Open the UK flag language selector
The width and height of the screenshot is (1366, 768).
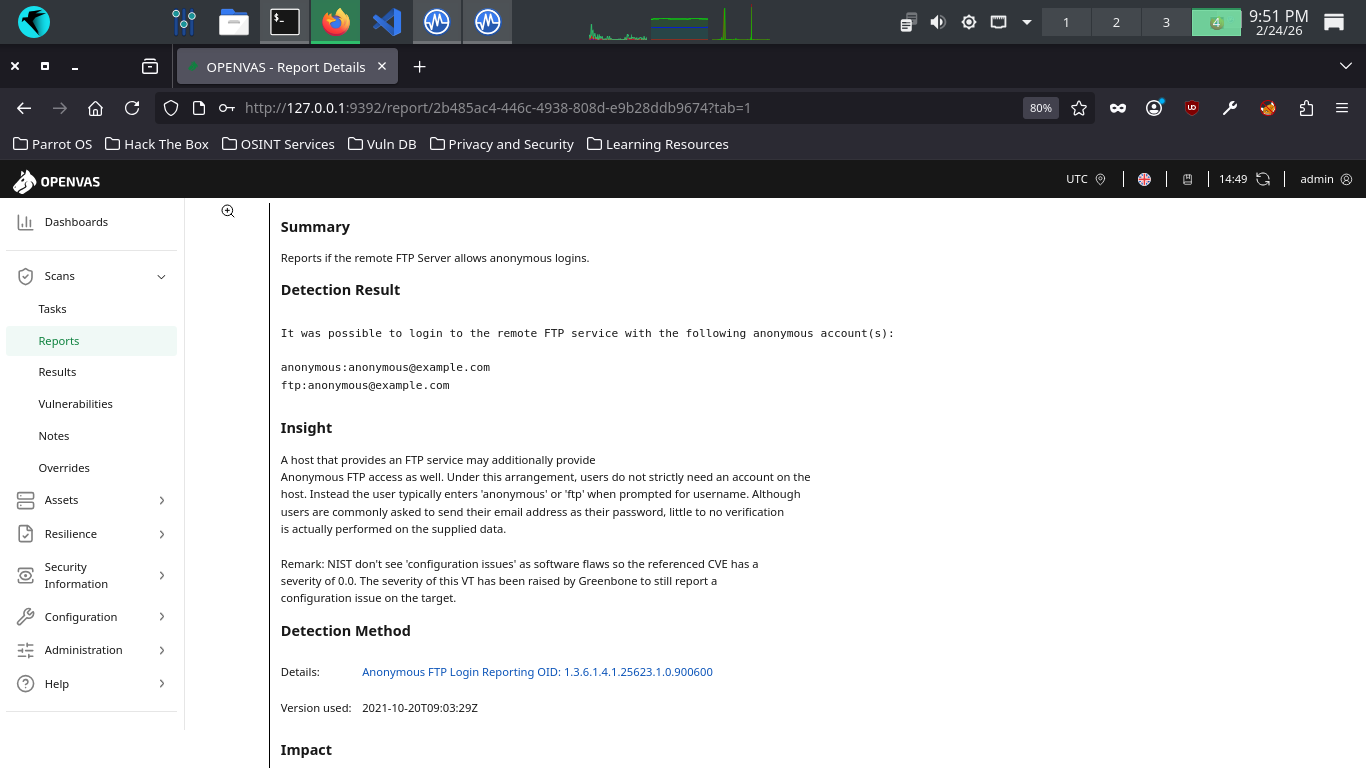1144,179
